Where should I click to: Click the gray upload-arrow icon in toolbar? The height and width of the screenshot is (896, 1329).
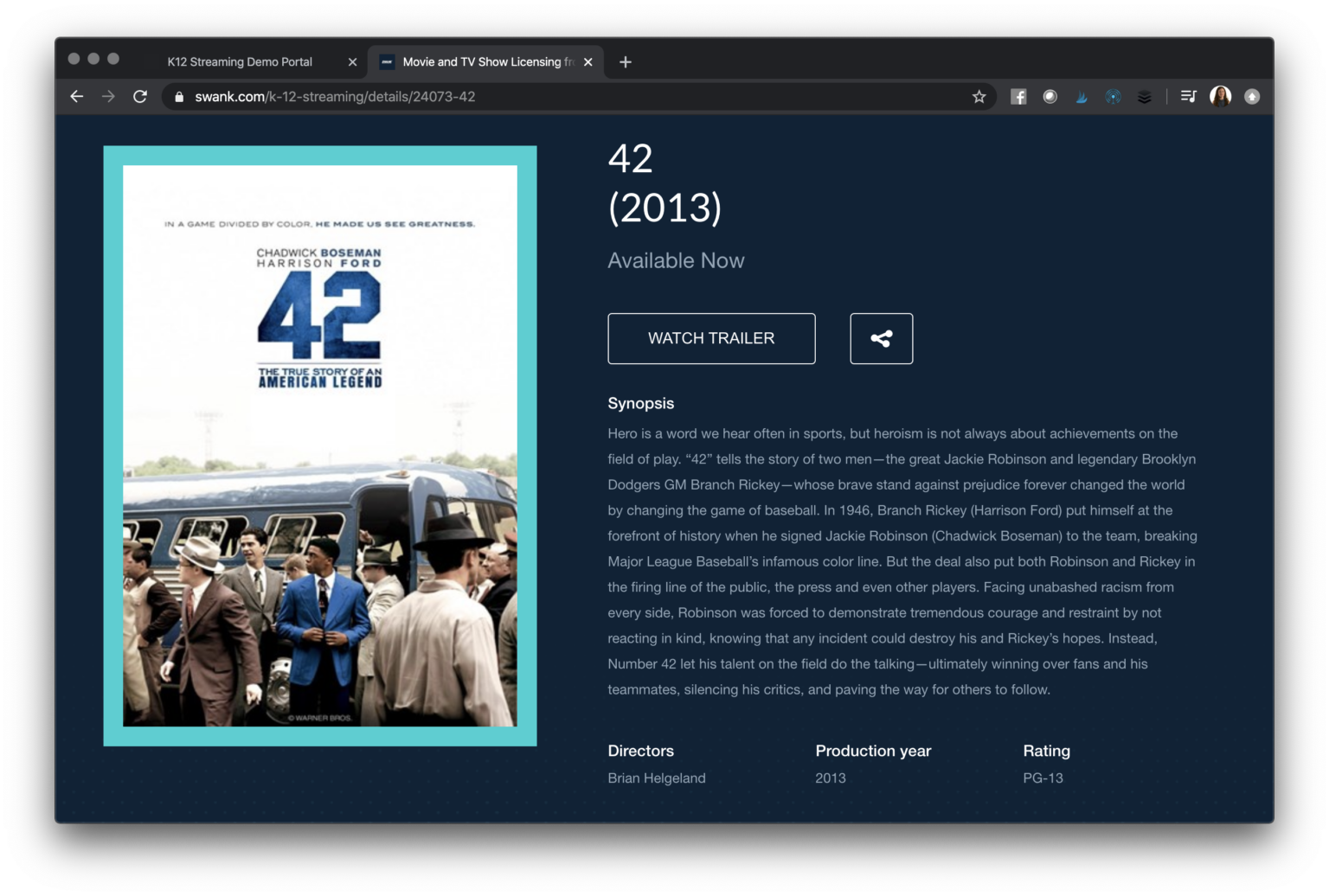coord(1252,96)
